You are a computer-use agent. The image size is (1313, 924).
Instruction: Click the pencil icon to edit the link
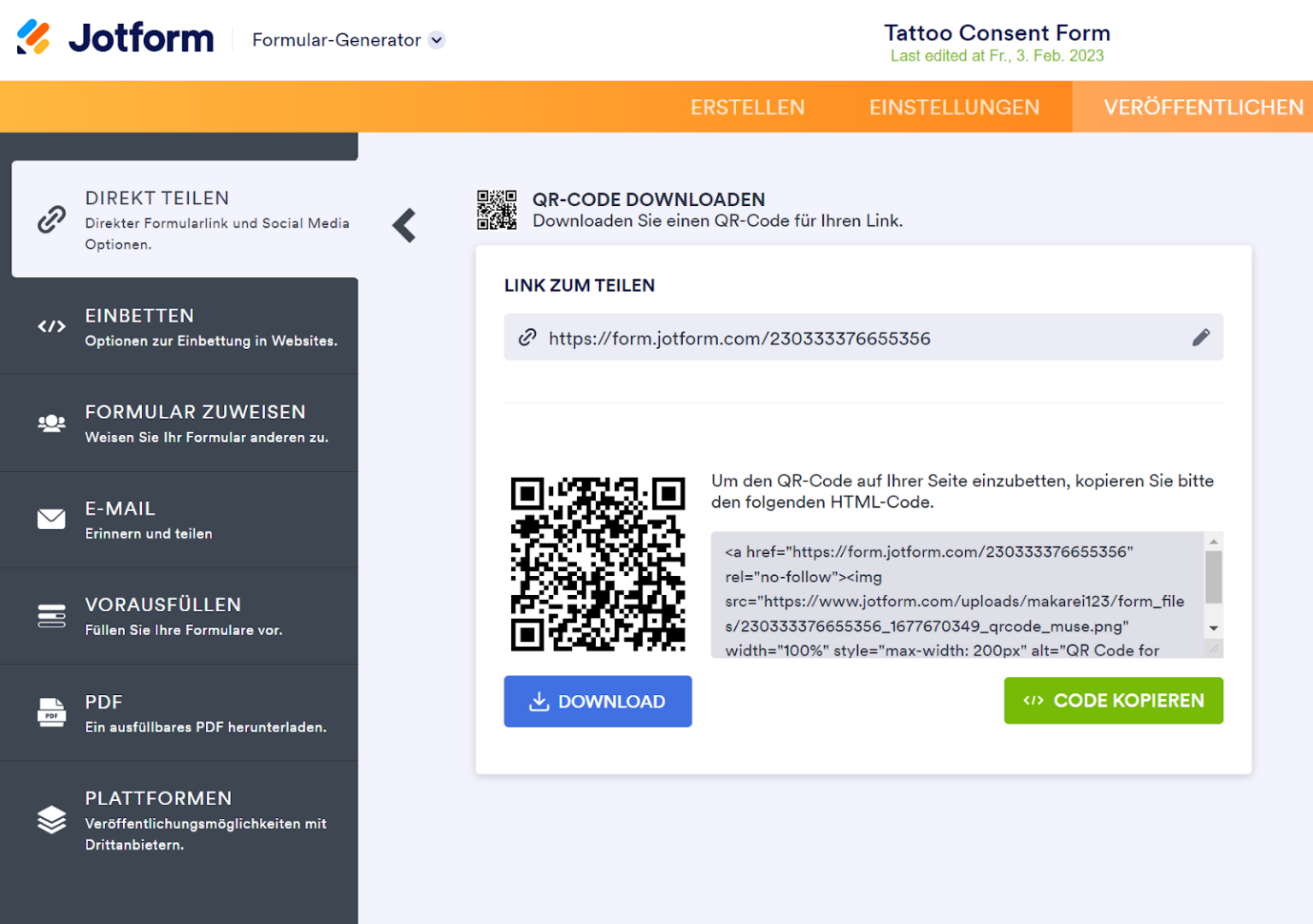(1201, 337)
